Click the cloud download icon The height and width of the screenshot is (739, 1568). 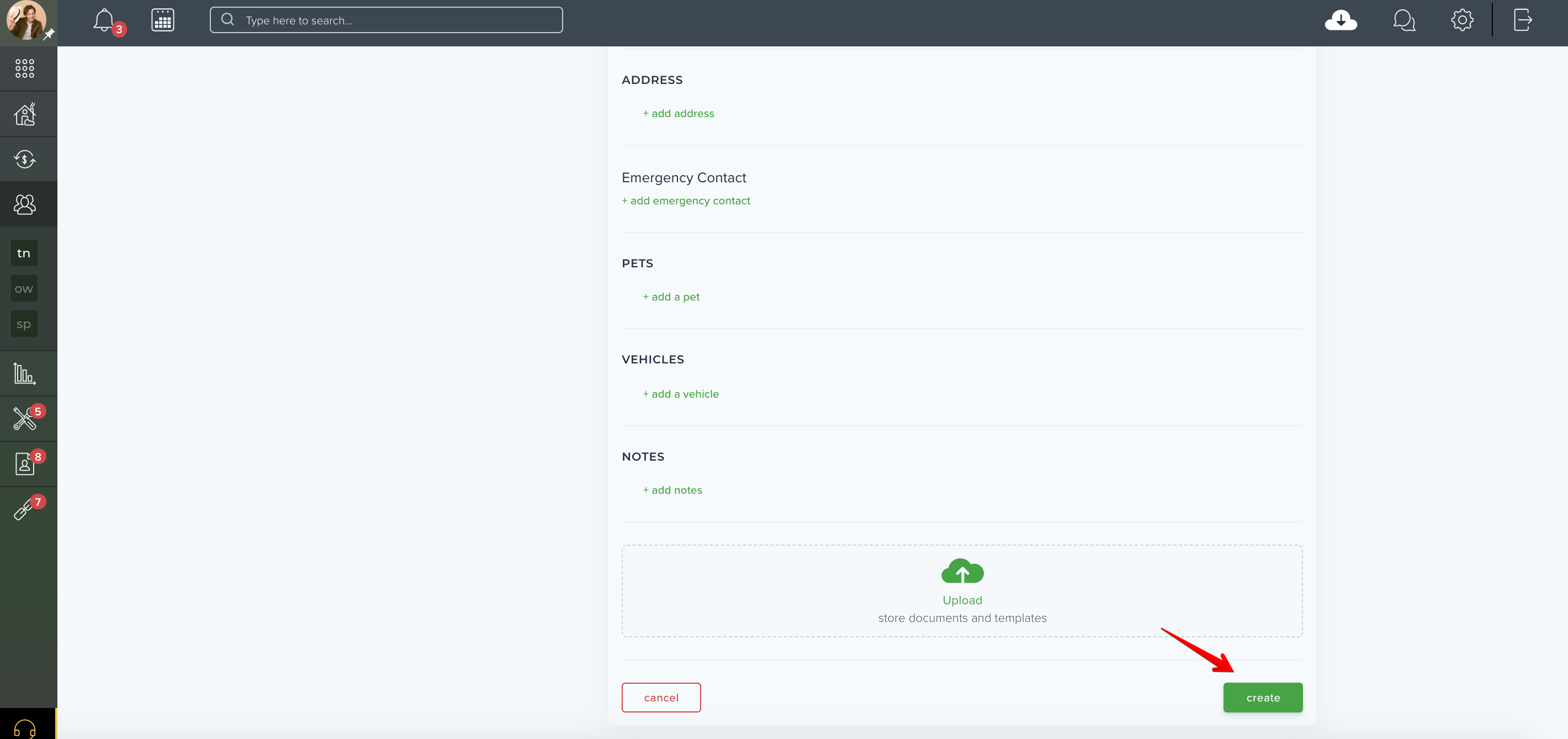1341,20
